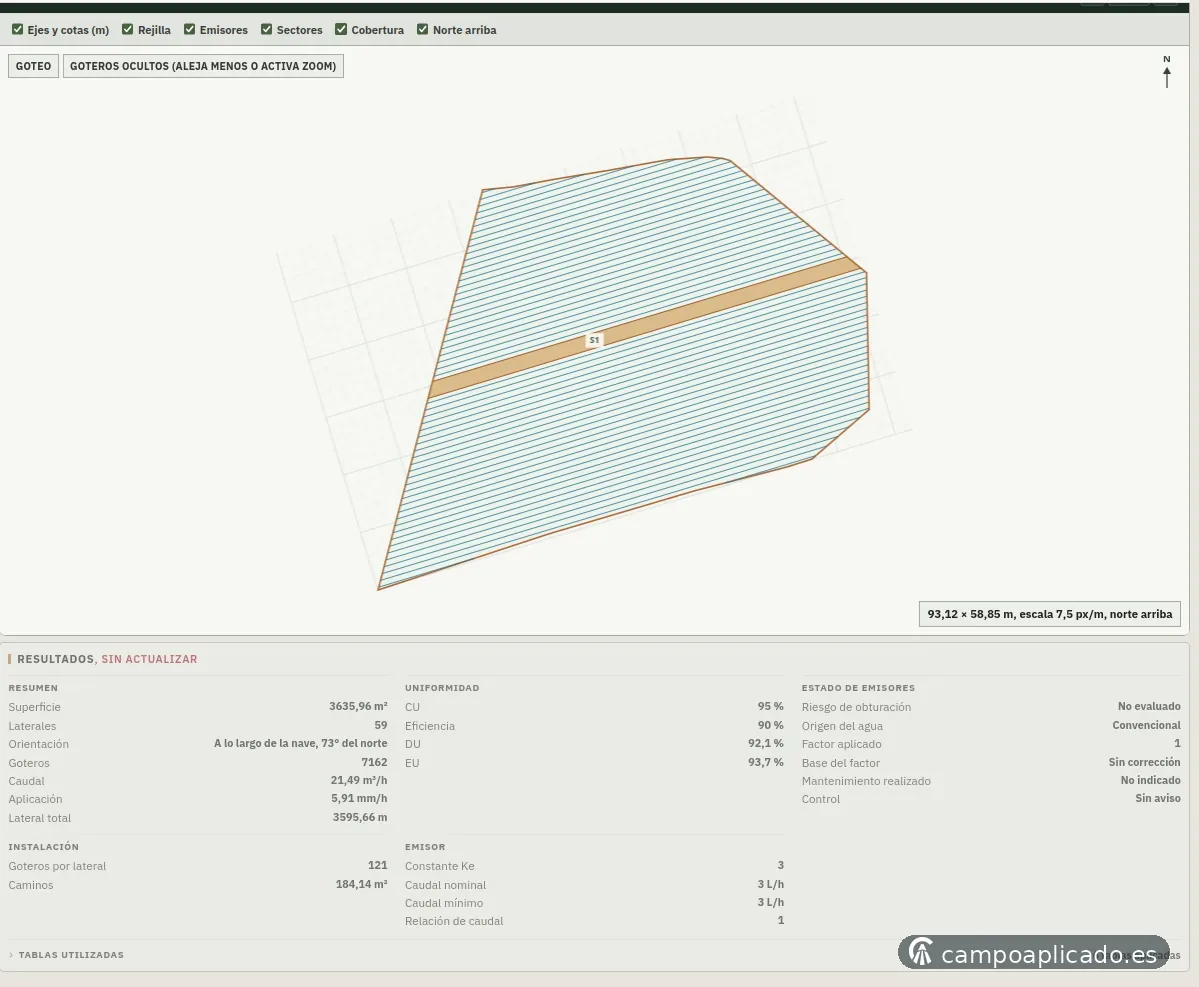Click the Orientación result row
The width and height of the screenshot is (1199, 987).
[198, 744]
